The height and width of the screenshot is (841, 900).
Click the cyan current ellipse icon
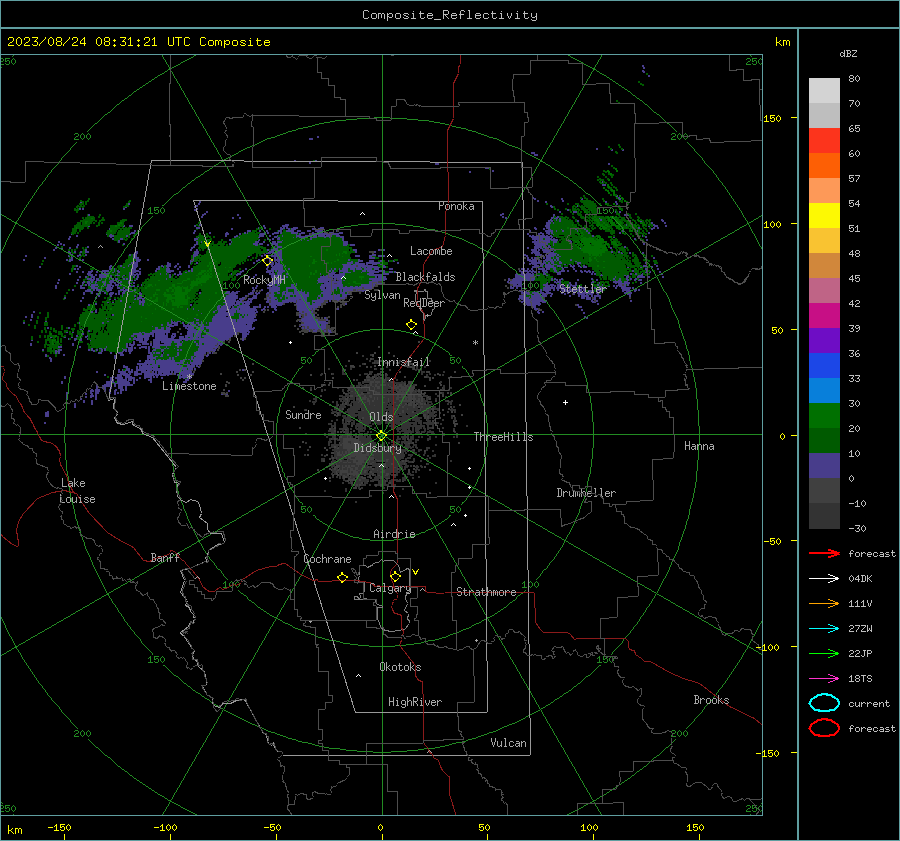(824, 703)
